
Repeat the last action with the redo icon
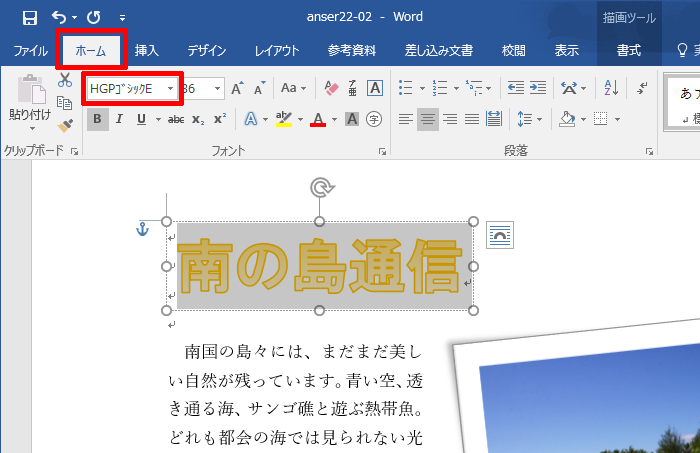point(94,17)
